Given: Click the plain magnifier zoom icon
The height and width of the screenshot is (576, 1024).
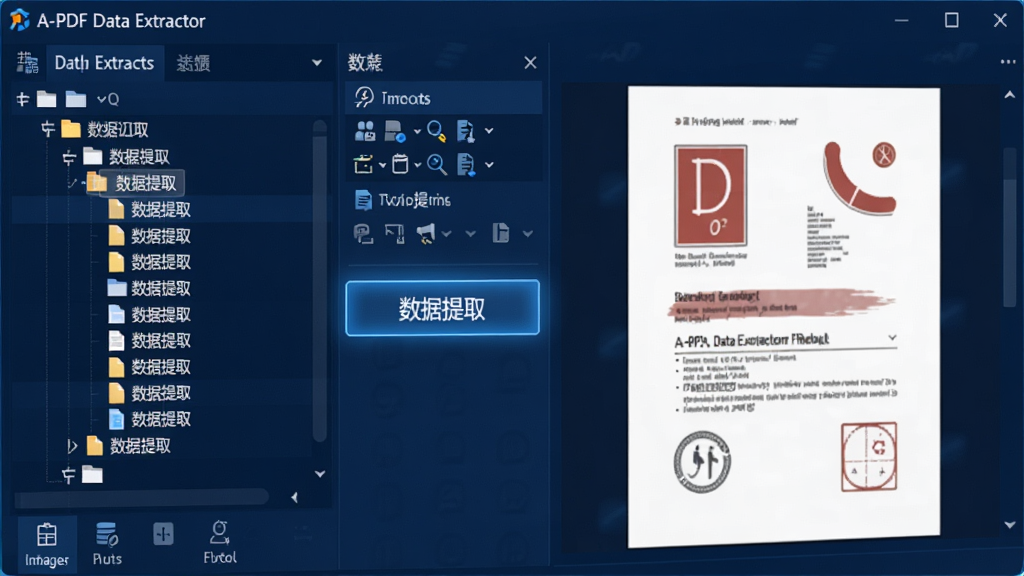Looking at the screenshot, I should [437, 165].
